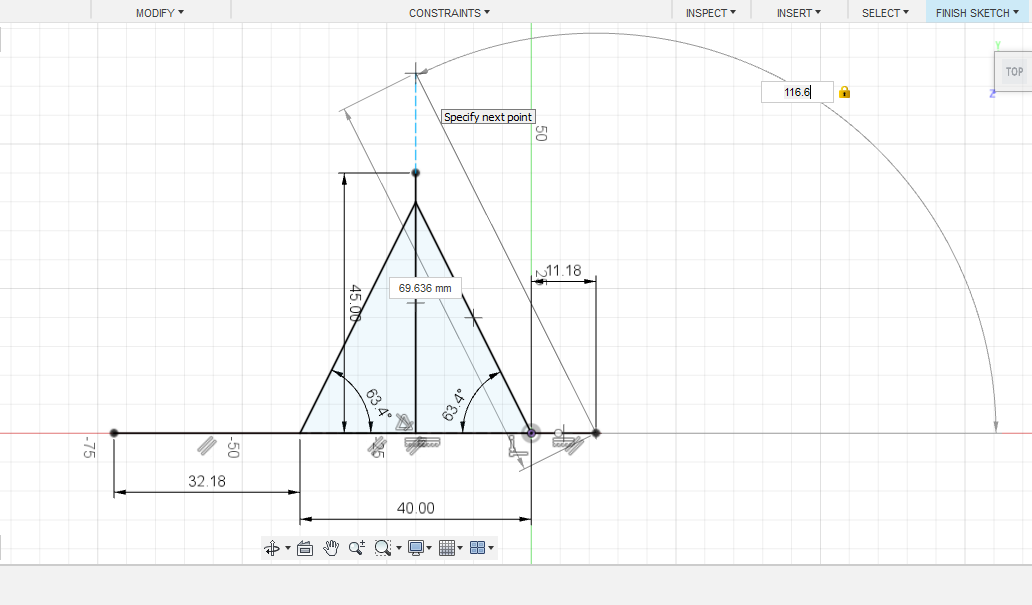Select the Zoom Window tool
Screen dimensions: 1032x605
pos(382,548)
